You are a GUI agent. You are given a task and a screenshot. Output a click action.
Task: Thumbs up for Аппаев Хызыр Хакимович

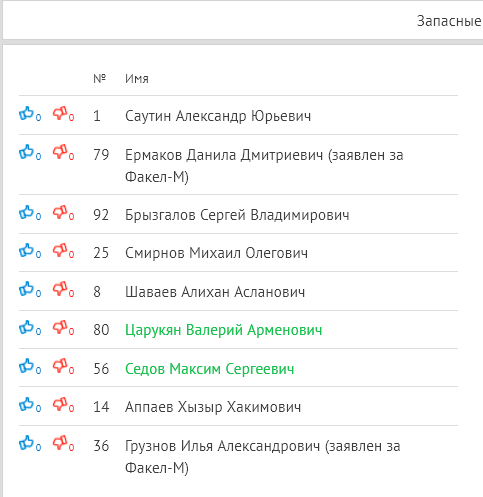(26, 404)
